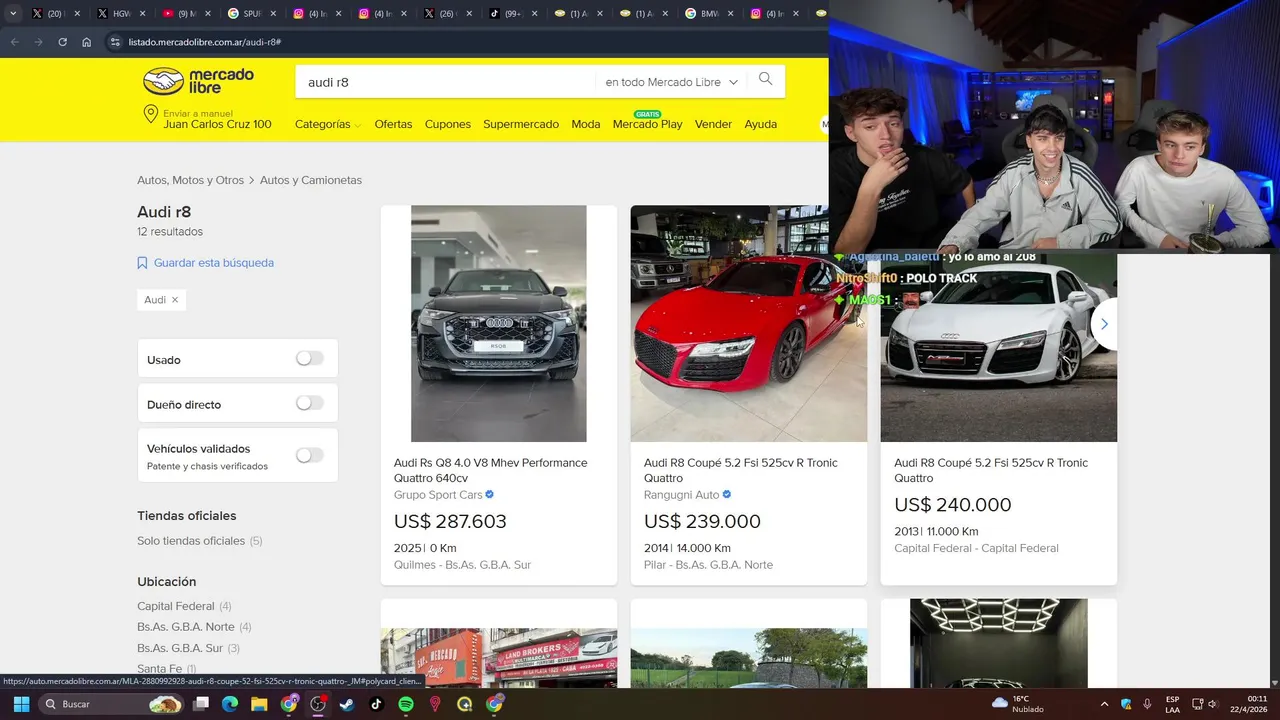1280x720 pixels.
Task: Open the 'en todo Mercado Libre' dropdown
Action: pos(671,82)
